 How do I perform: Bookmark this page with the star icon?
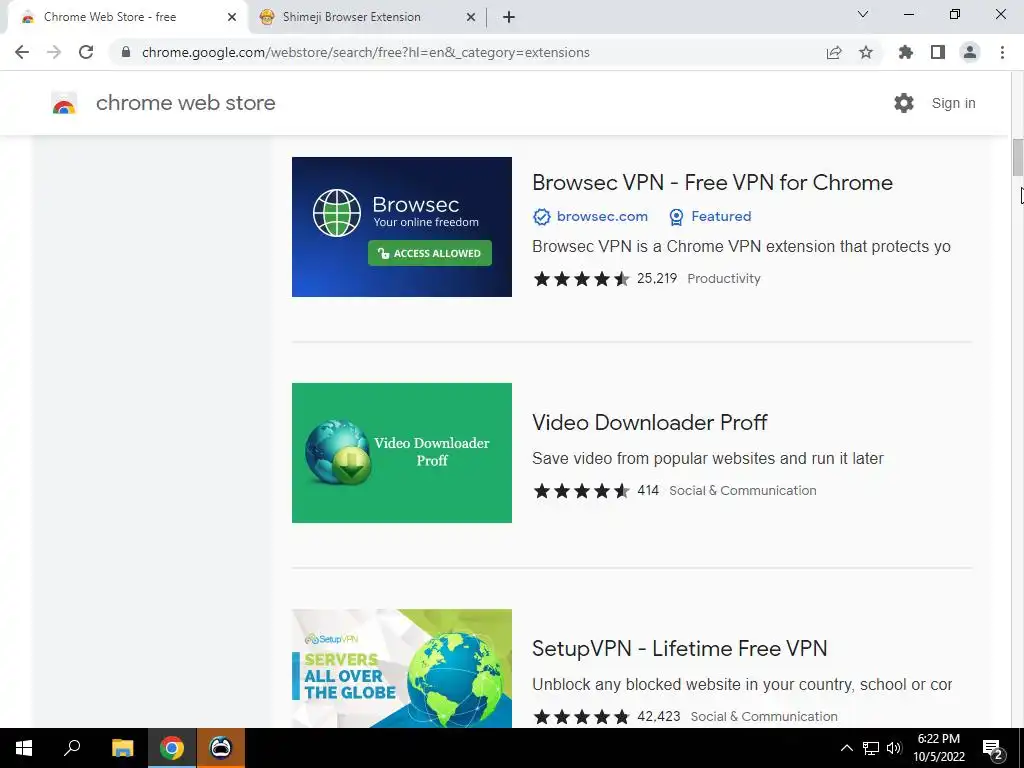(866, 52)
